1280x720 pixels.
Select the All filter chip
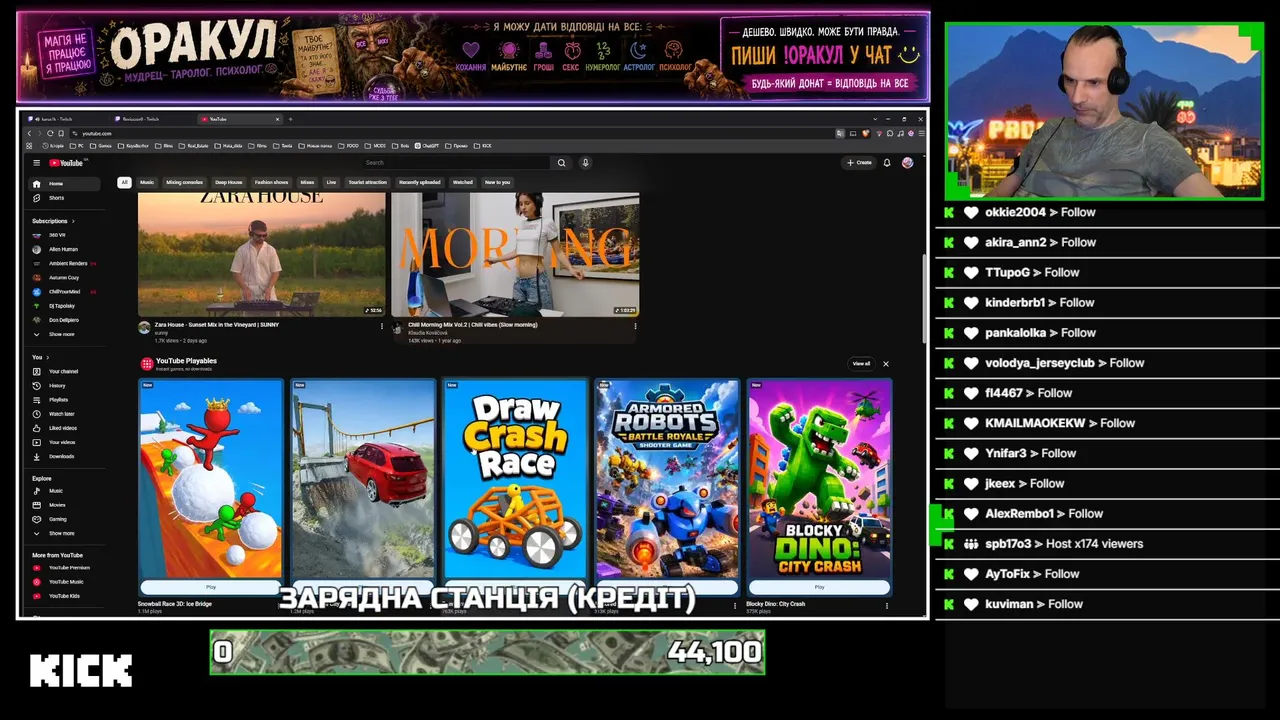(124, 182)
